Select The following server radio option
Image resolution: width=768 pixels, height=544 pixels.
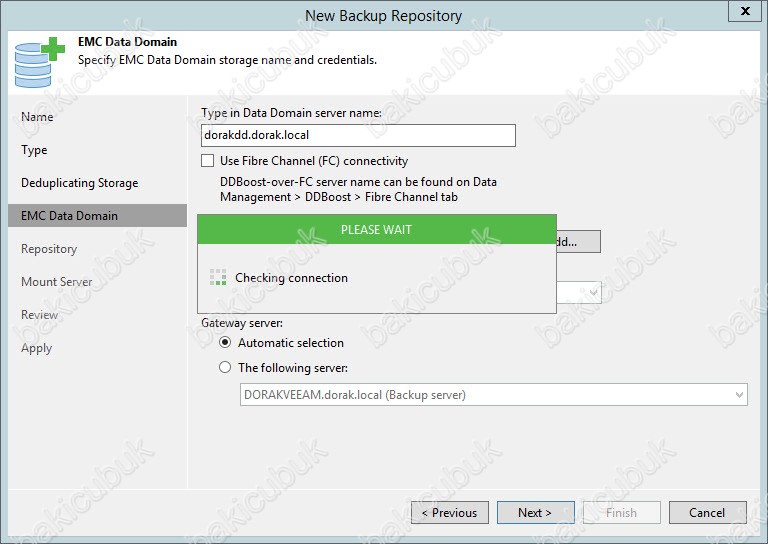click(x=225, y=367)
